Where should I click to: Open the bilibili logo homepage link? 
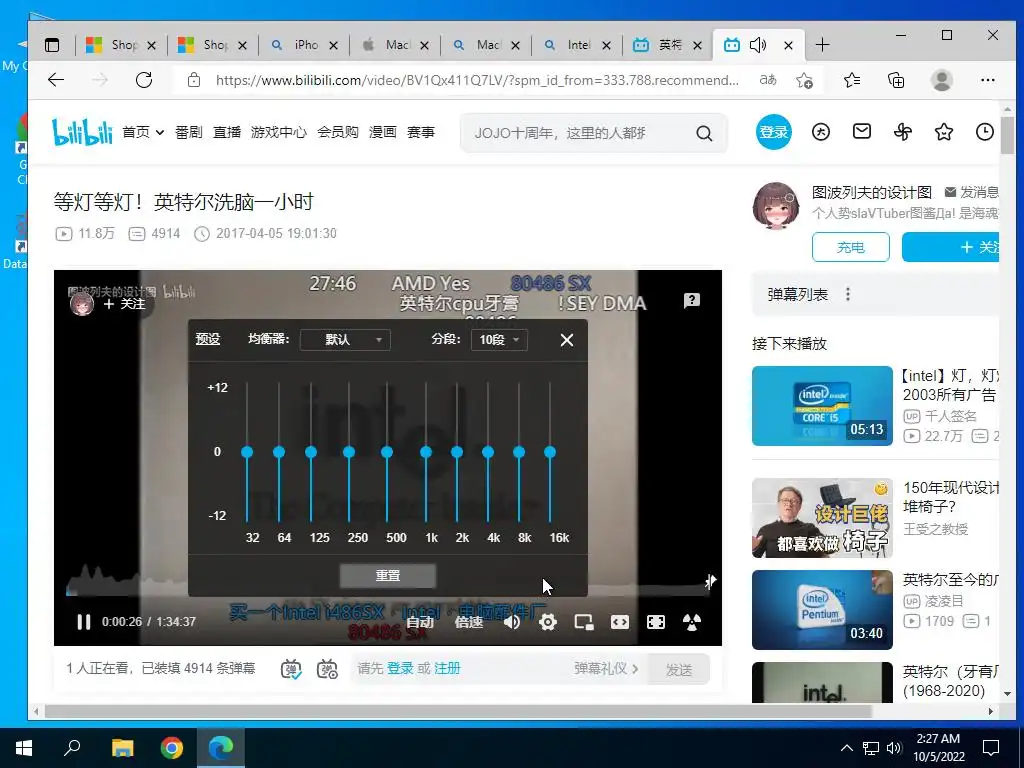click(x=82, y=132)
